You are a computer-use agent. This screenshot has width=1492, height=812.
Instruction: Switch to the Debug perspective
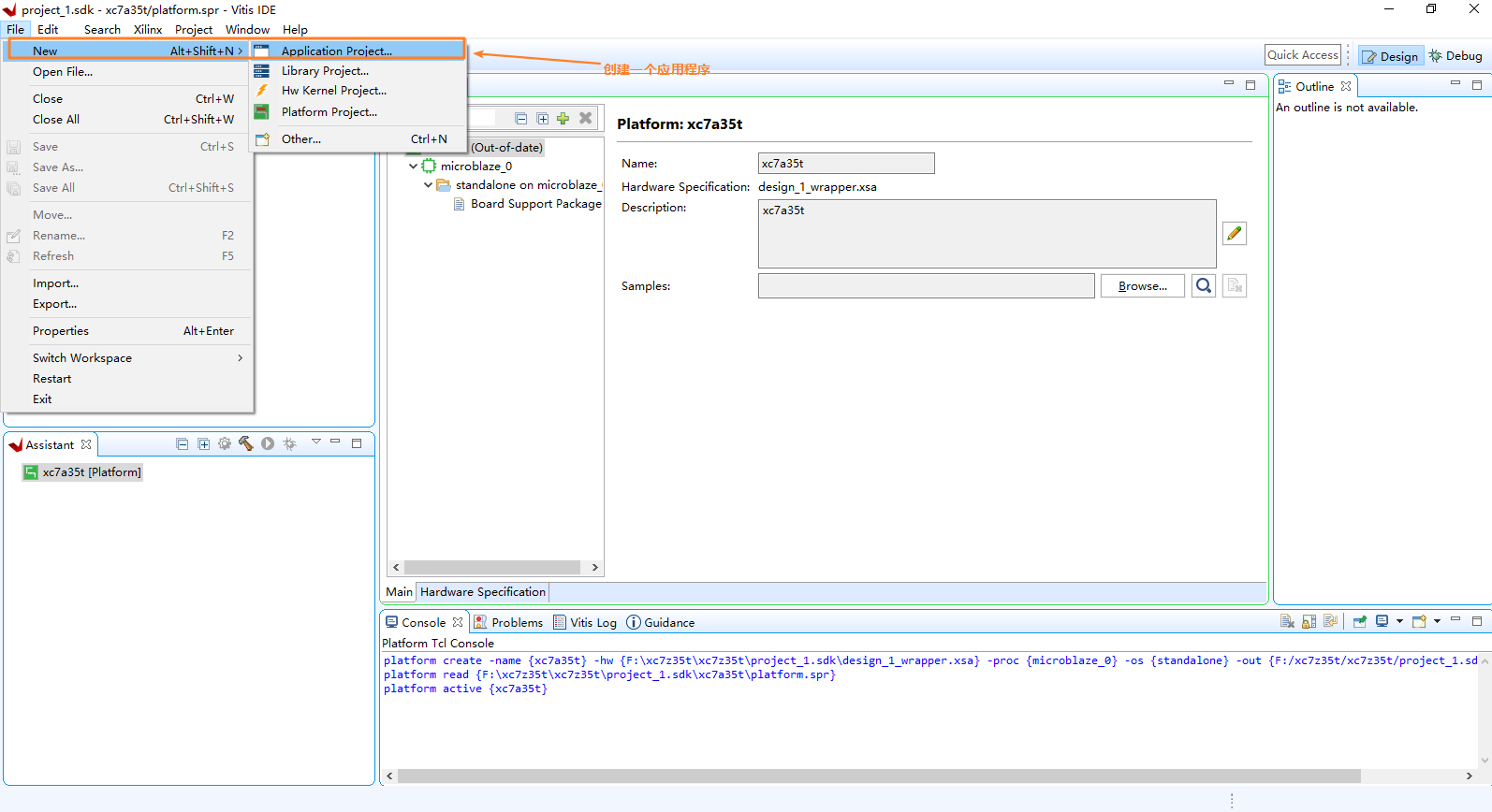click(1455, 56)
